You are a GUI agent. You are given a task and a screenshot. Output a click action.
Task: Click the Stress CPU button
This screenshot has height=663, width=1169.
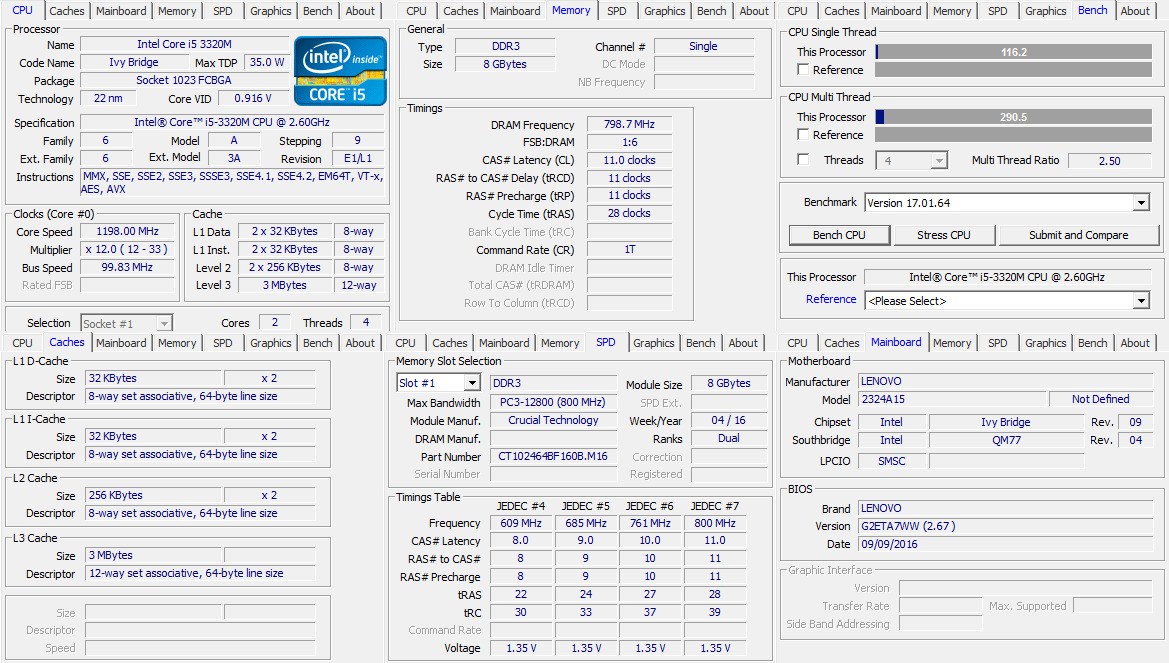coord(944,235)
